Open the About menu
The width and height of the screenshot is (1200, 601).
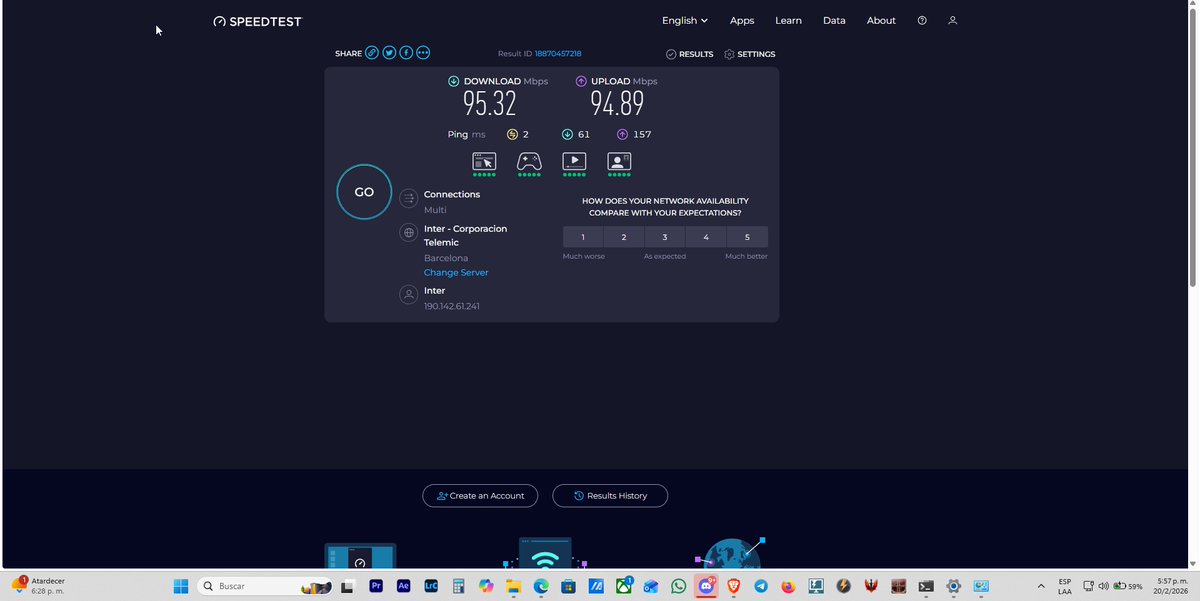881,20
